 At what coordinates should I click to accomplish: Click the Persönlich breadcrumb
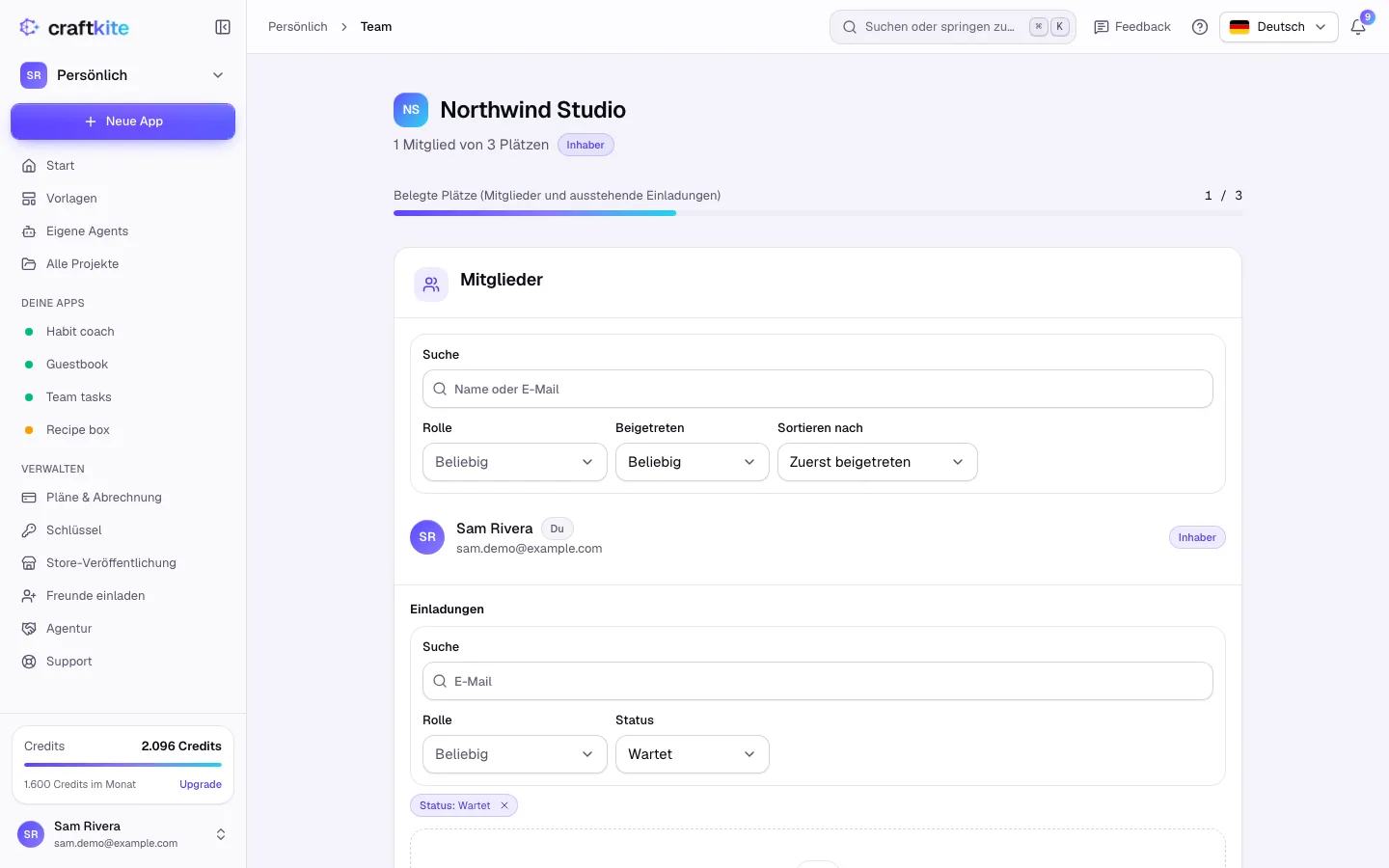298,27
